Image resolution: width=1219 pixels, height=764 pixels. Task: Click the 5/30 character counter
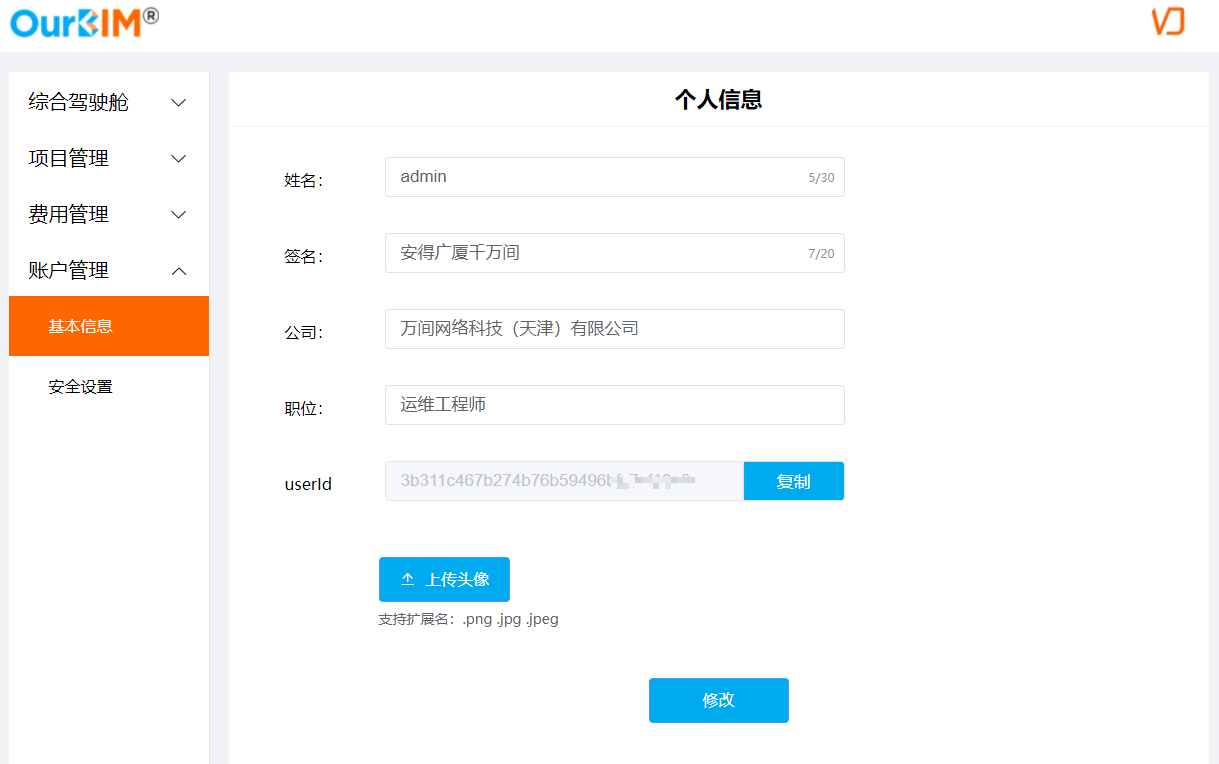pyautogui.click(x=821, y=178)
